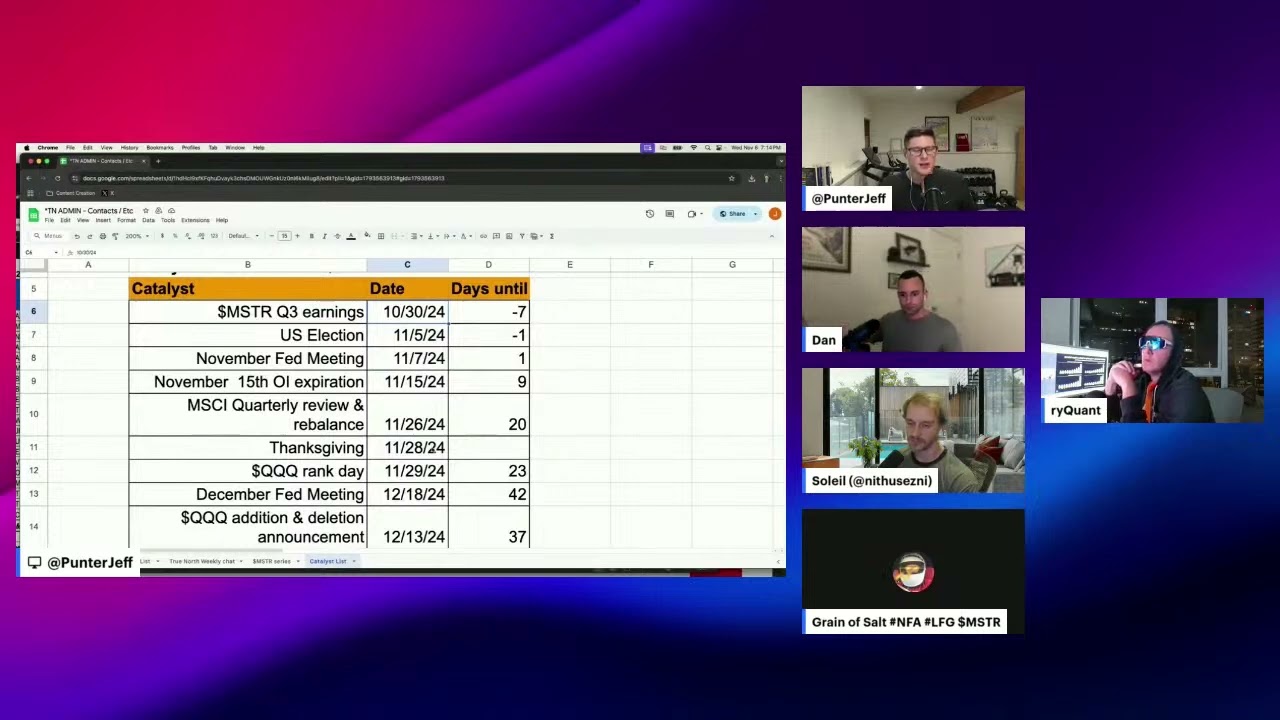Click the borders icon in toolbar
The image size is (1280, 720).
(x=380, y=236)
